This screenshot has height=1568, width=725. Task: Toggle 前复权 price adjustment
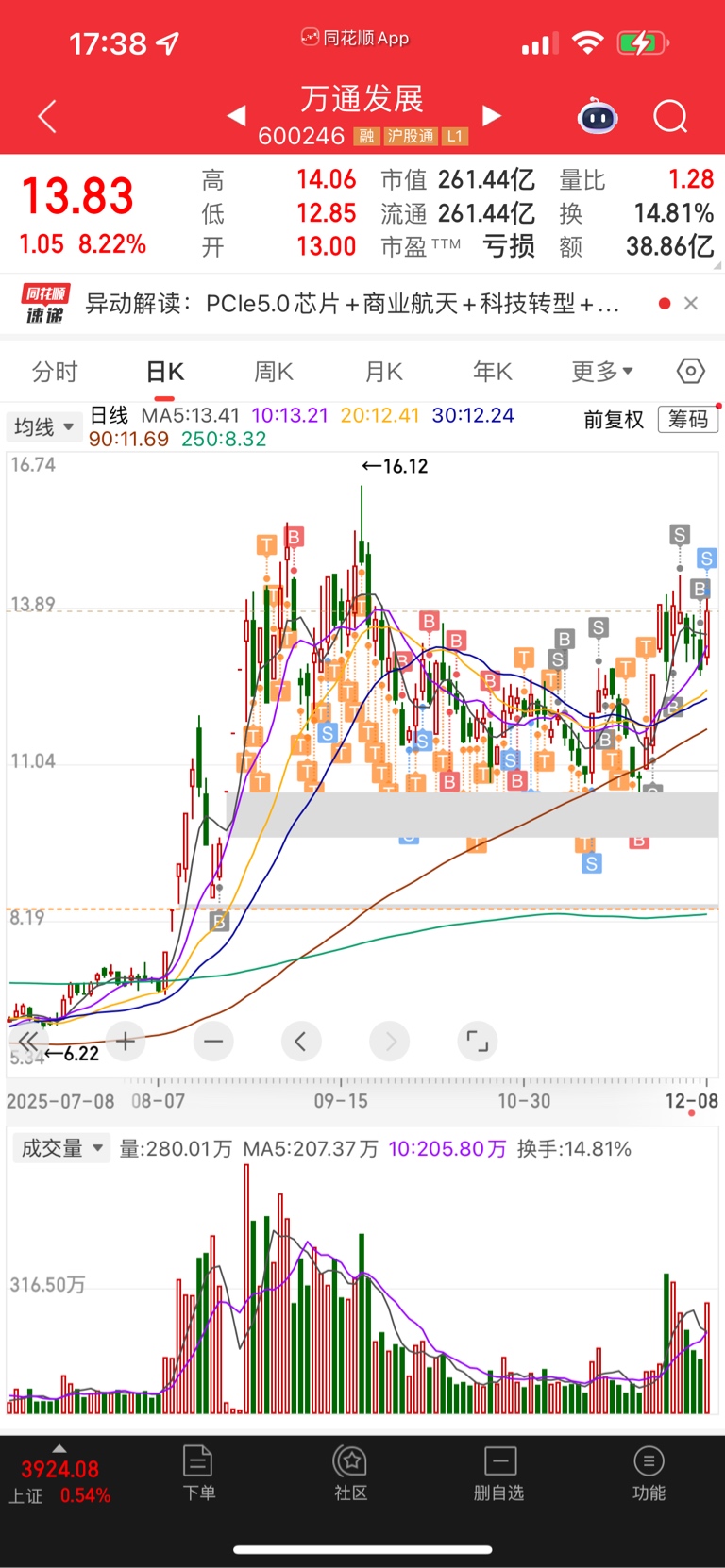pos(614,420)
